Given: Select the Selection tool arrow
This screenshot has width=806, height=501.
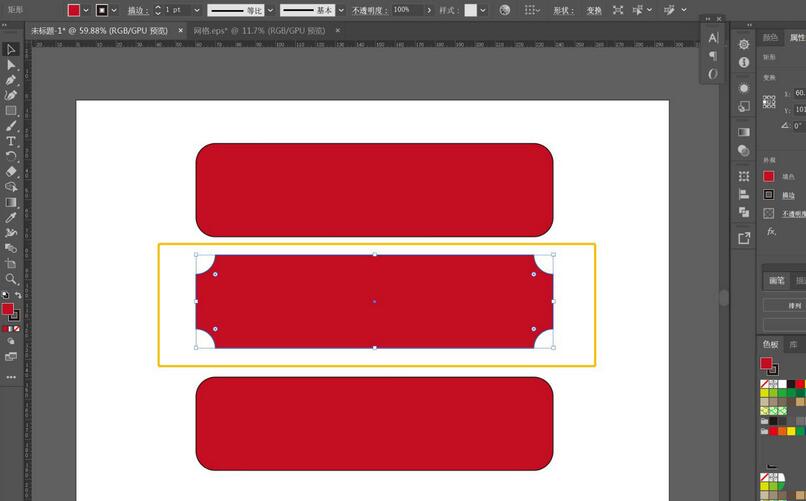Looking at the screenshot, I should (x=11, y=49).
